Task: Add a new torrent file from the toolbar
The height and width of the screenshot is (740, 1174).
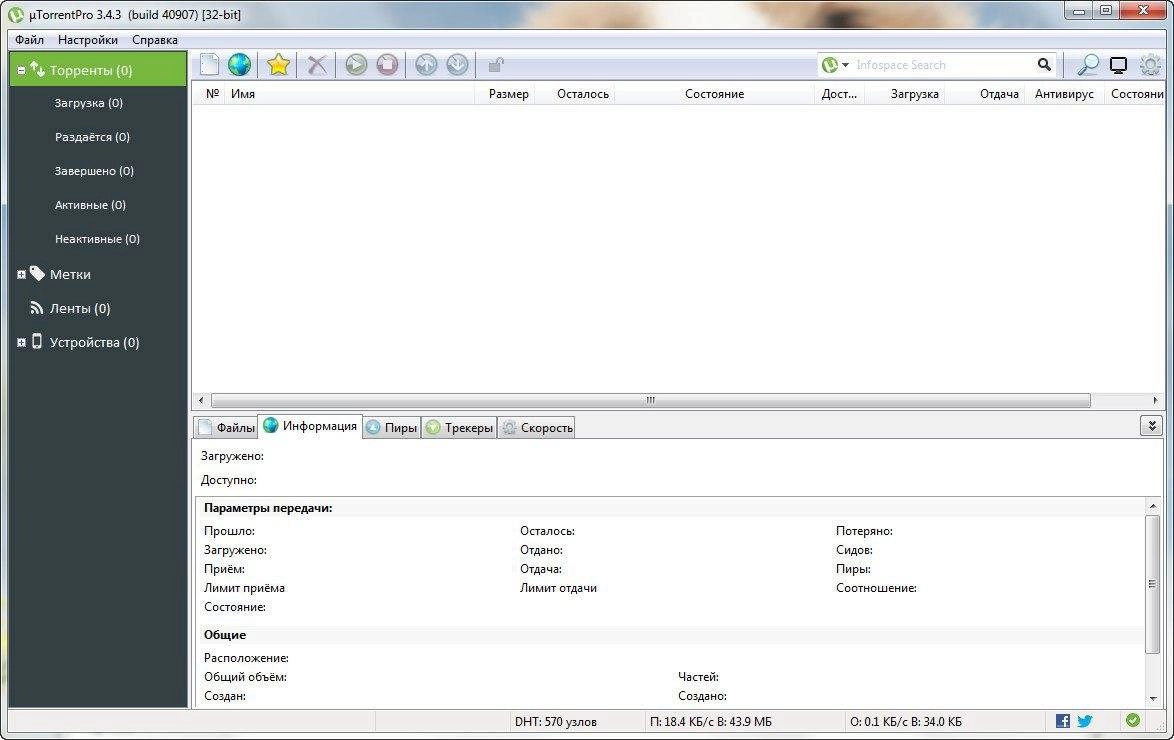Action: 209,64
